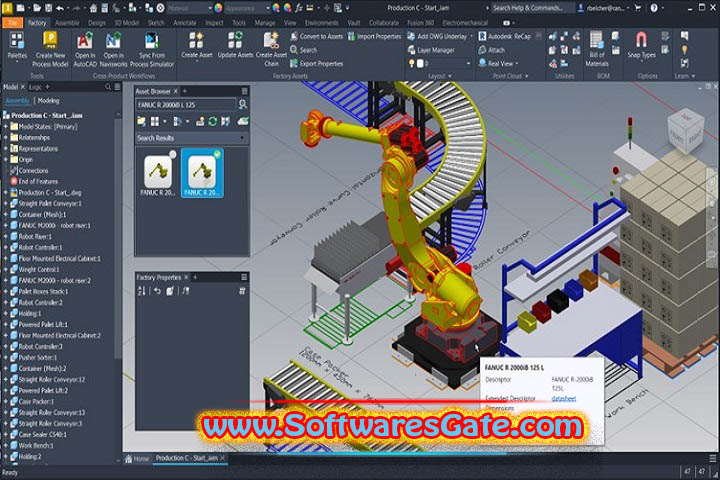The height and width of the screenshot is (480, 720).
Task: Expand the Representations folder node
Action: (6, 148)
